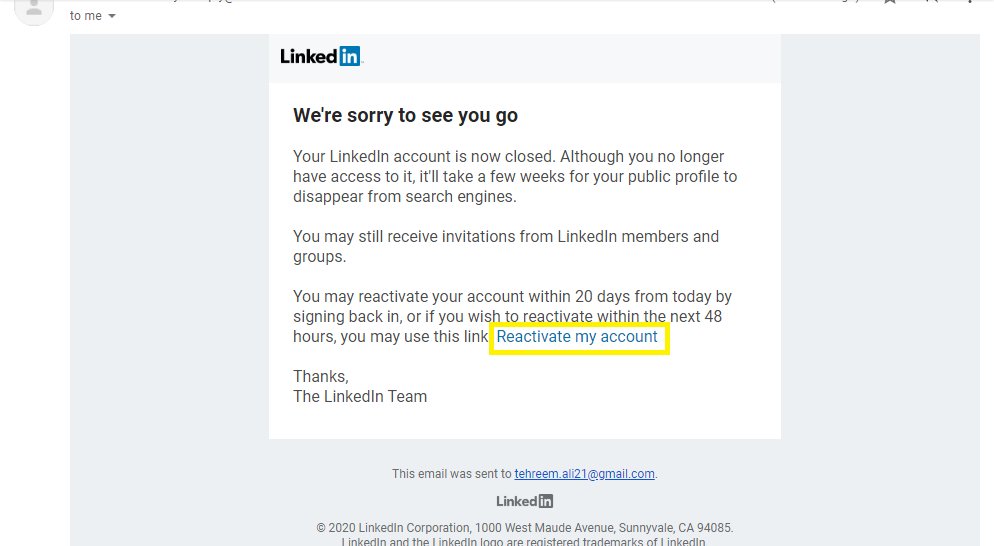Click the "This email was sent to" text

pyautogui.click(x=451, y=474)
